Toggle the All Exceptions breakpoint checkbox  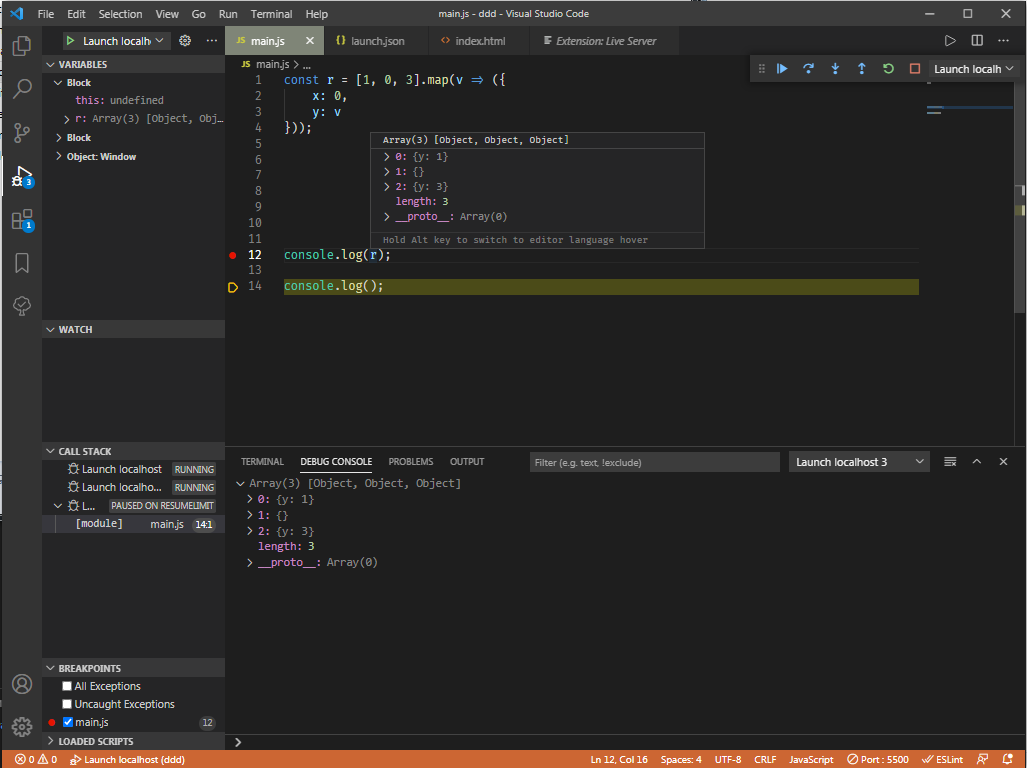[x=67, y=686]
